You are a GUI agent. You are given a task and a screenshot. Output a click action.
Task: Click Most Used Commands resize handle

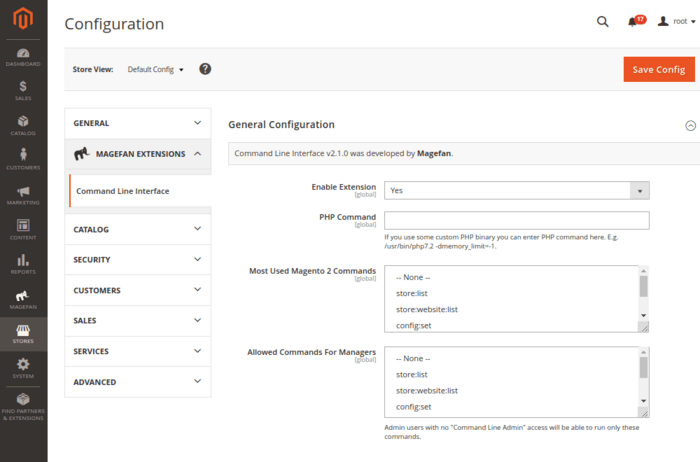pos(645,328)
